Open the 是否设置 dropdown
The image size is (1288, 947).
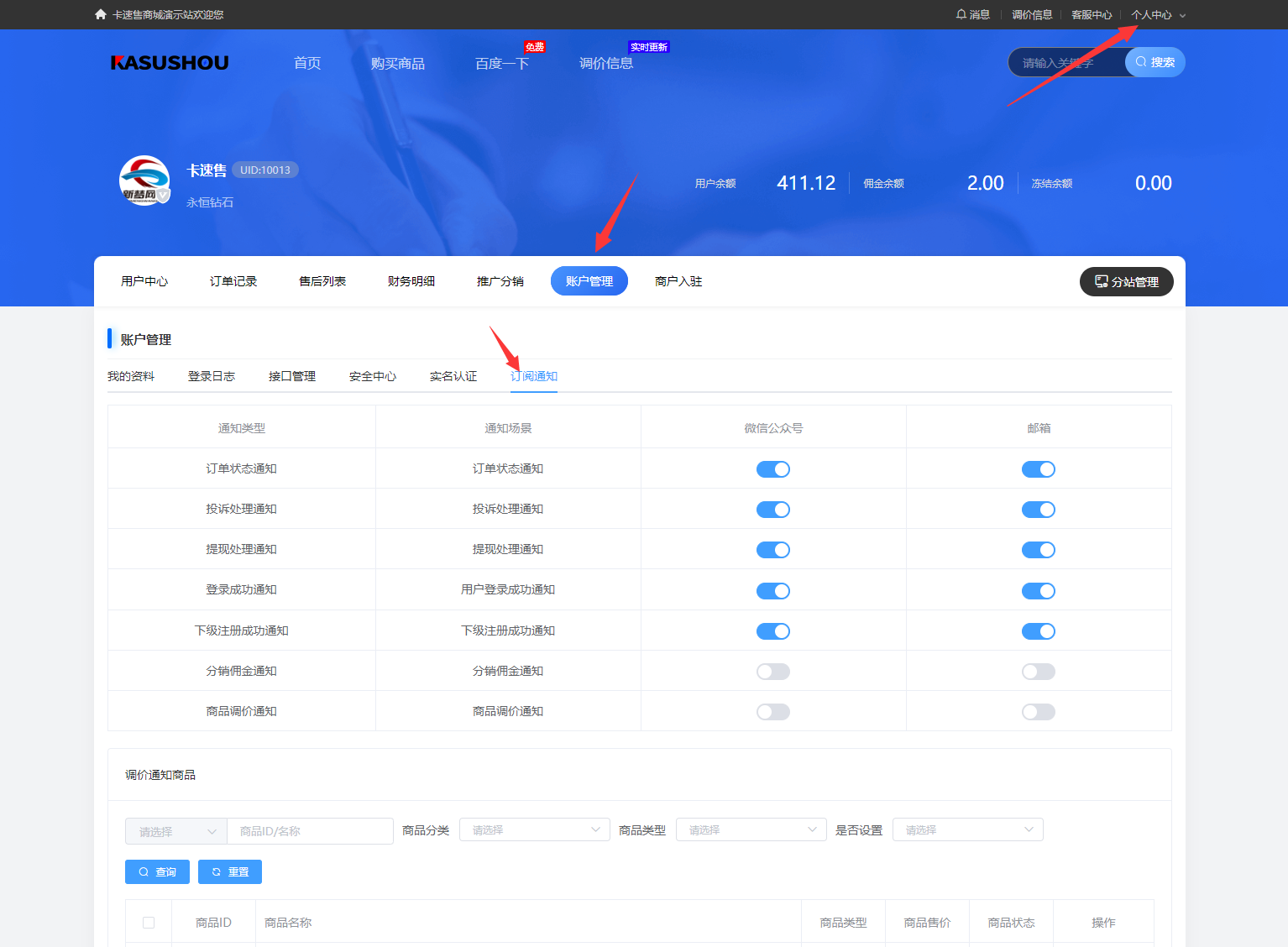pyautogui.click(x=968, y=829)
